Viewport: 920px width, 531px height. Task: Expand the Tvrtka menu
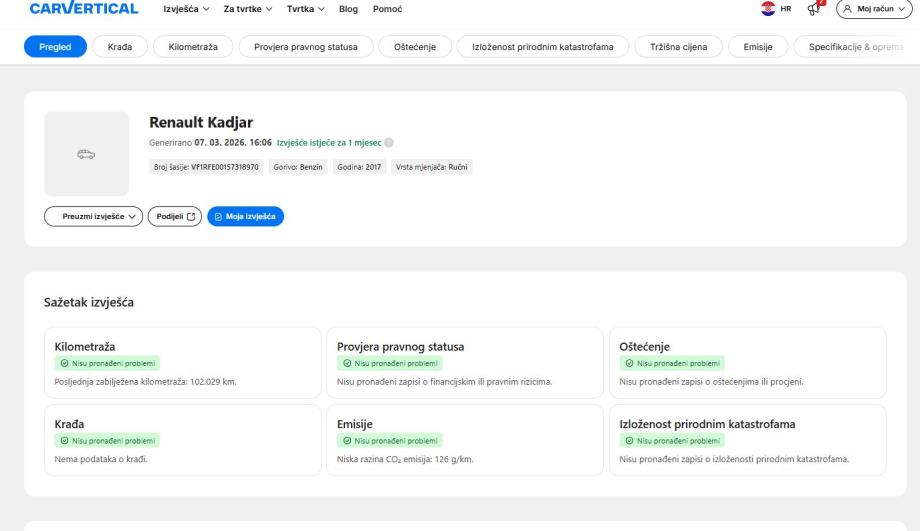point(306,9)
